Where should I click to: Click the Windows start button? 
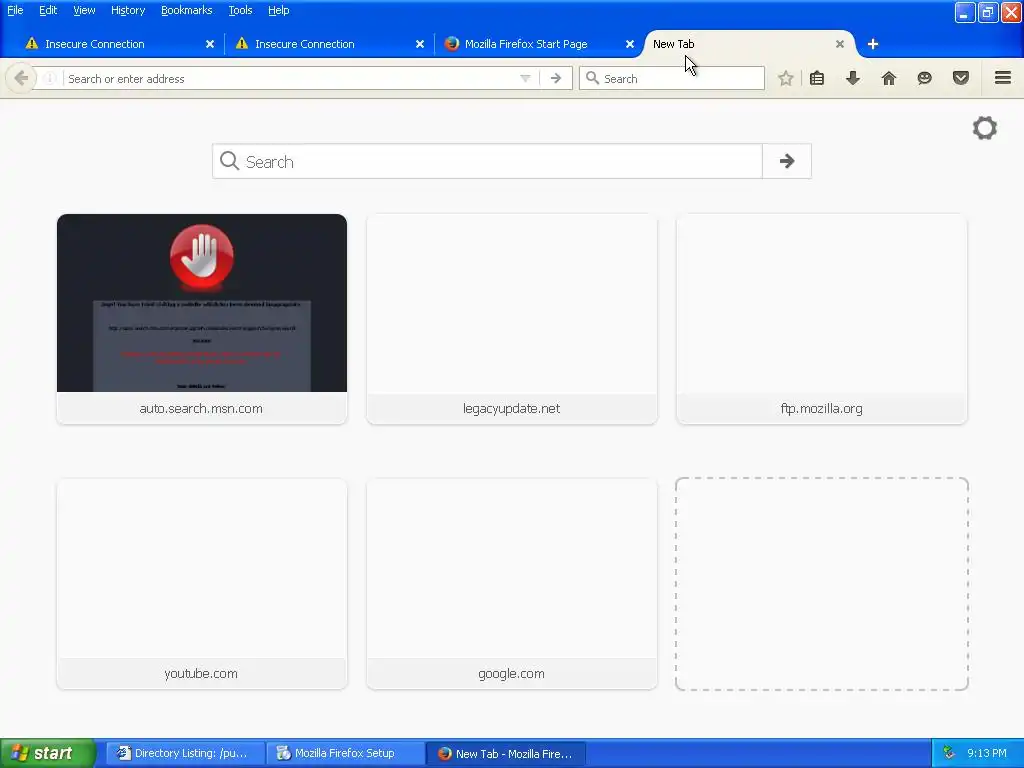pos(48,753)
